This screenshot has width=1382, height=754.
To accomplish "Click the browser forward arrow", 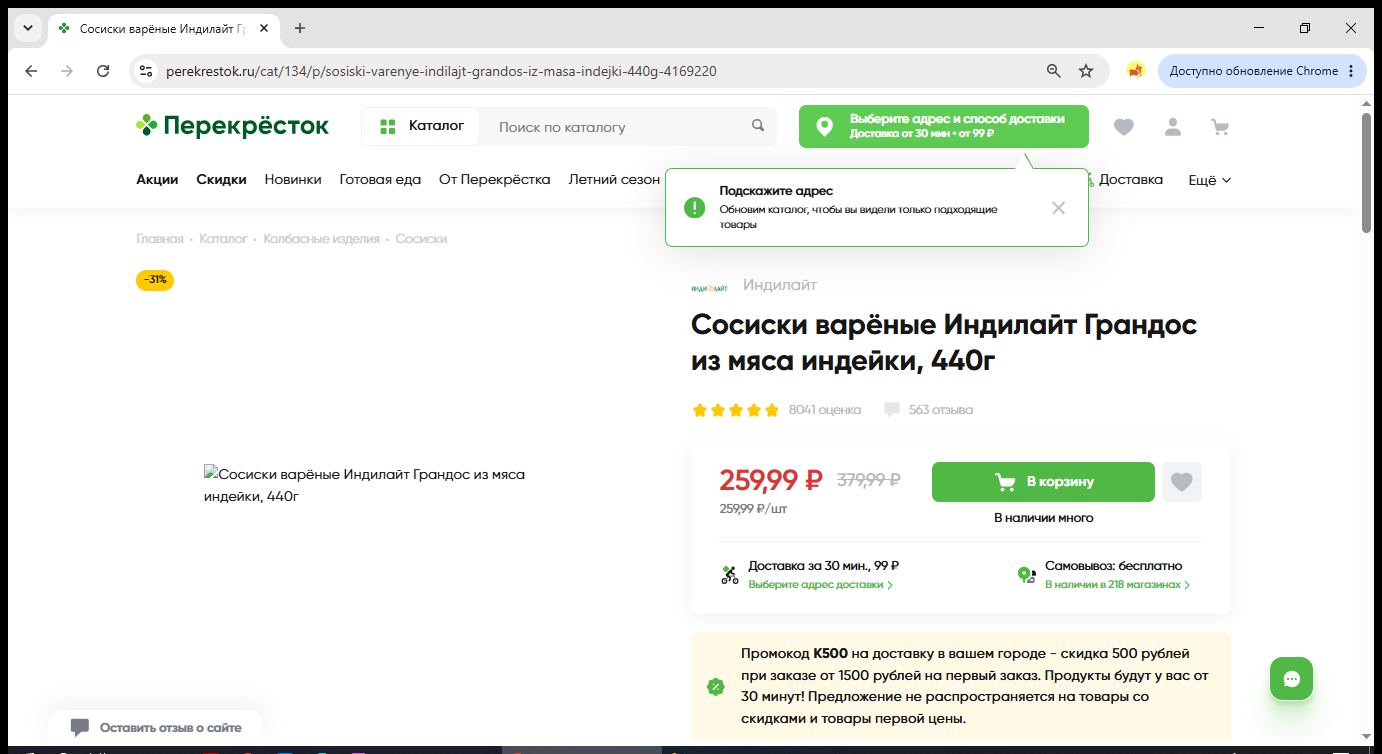I will [x=67, y=71].
